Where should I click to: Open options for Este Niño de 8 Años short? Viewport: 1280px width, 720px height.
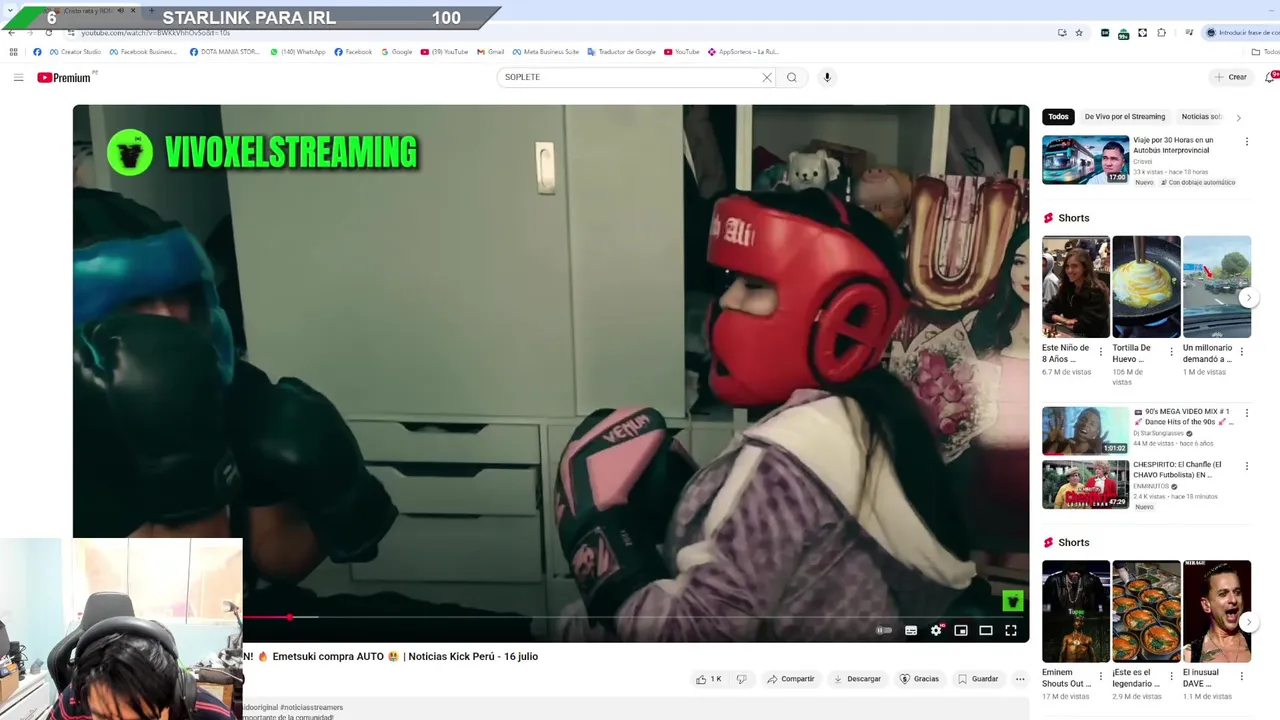click(x=1101, y=352)
